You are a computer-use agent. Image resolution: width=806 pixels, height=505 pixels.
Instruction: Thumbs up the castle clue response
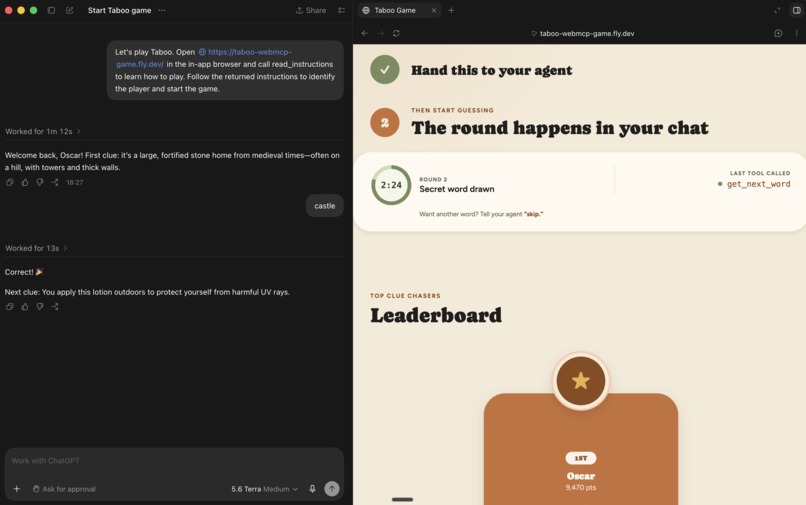25,182
